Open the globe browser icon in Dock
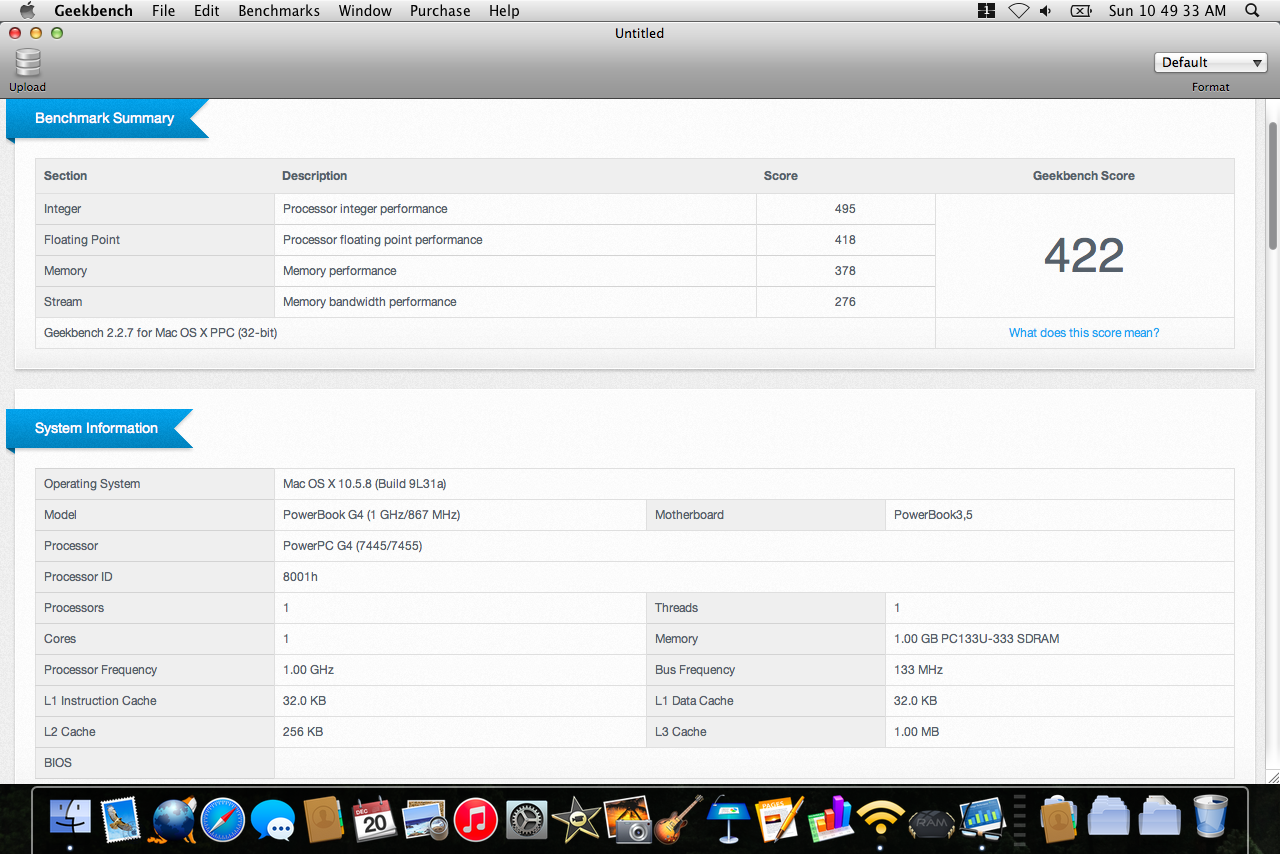The height and width of the screenshot is (854, 1280). [172, 820]
